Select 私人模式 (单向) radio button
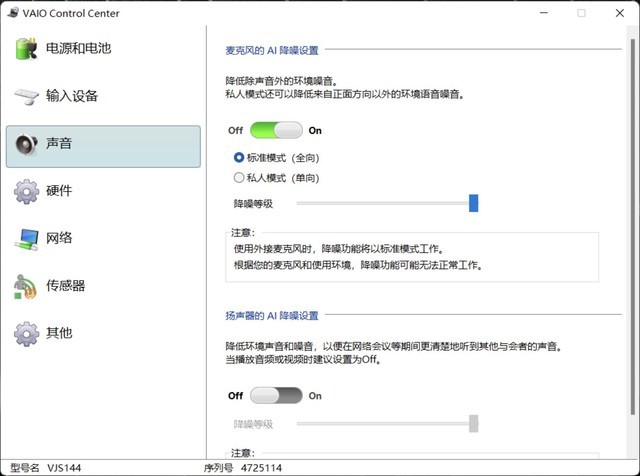 [239, 178]
